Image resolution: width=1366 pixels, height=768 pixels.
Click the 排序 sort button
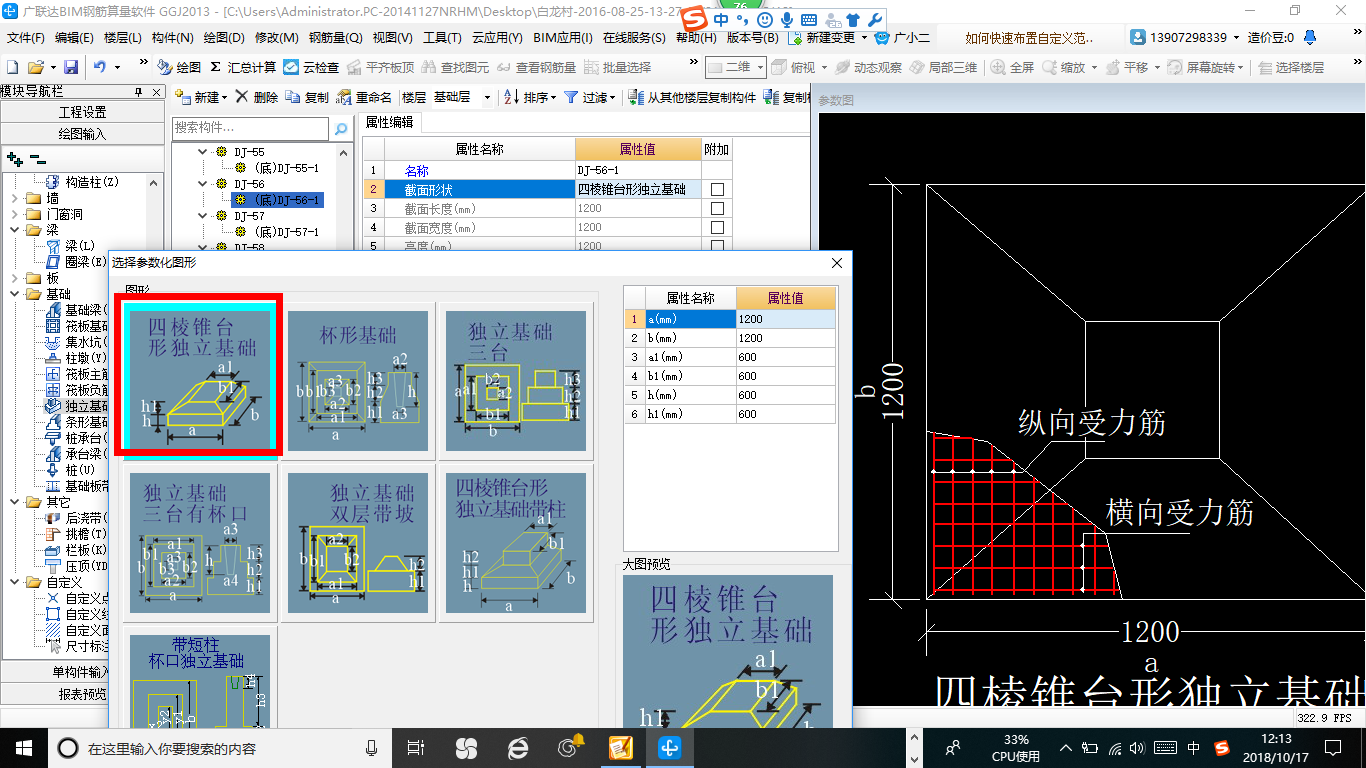pos(529,97)
